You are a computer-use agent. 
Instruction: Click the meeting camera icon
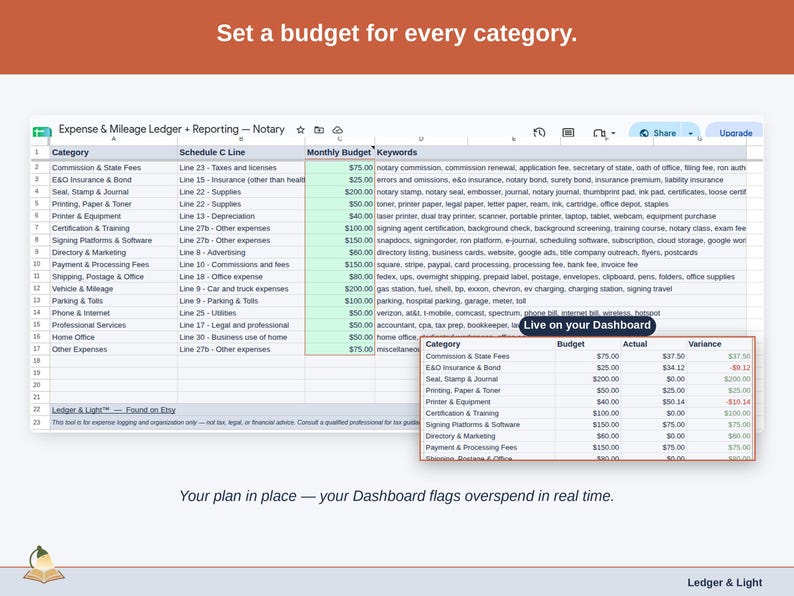[x=599, y=133]
